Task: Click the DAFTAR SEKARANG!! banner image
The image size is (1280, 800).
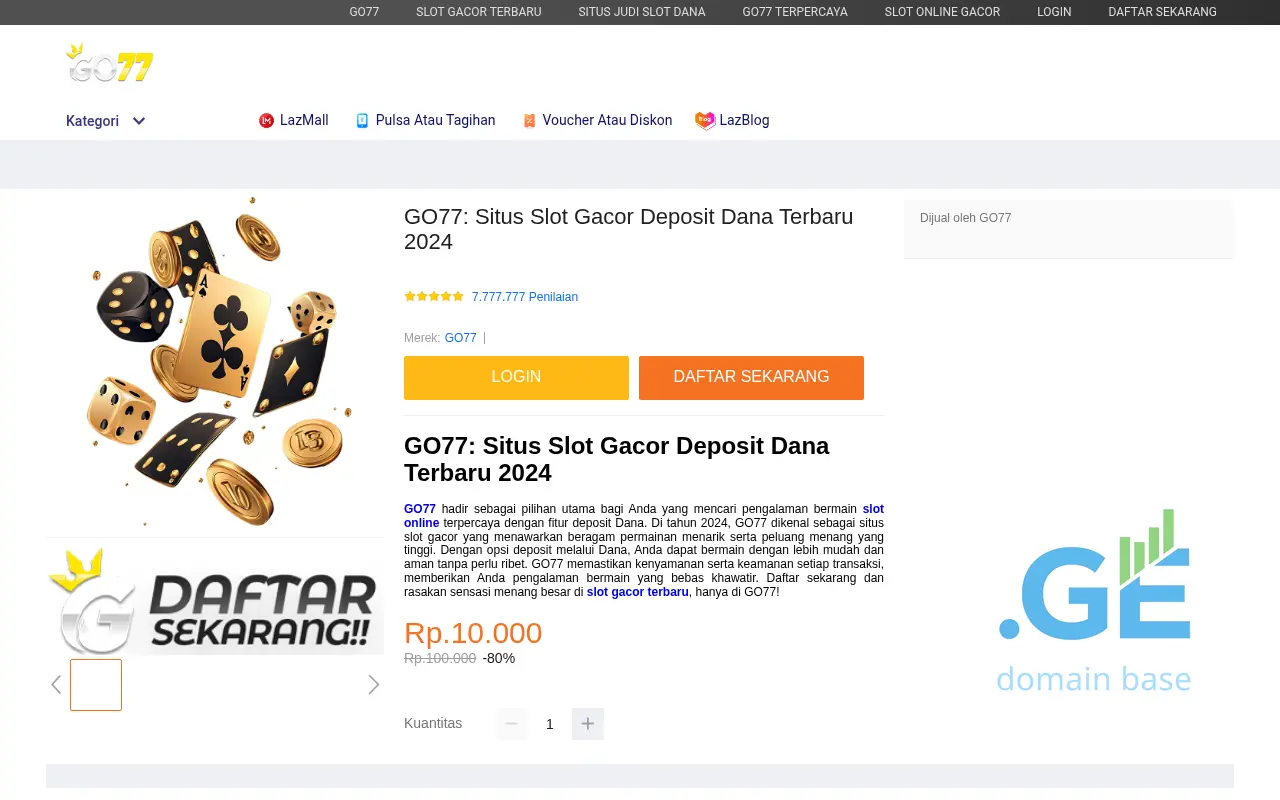Action: tap(215, 600)
